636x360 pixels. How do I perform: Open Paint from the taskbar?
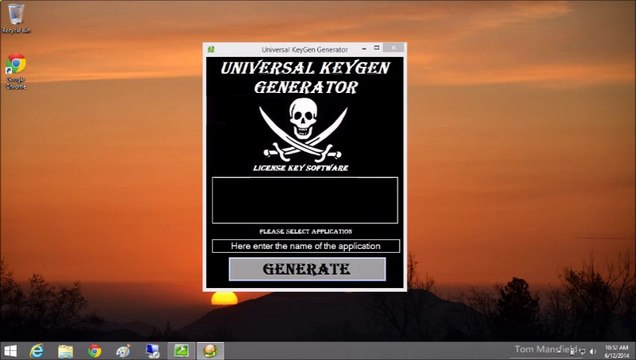123,351
